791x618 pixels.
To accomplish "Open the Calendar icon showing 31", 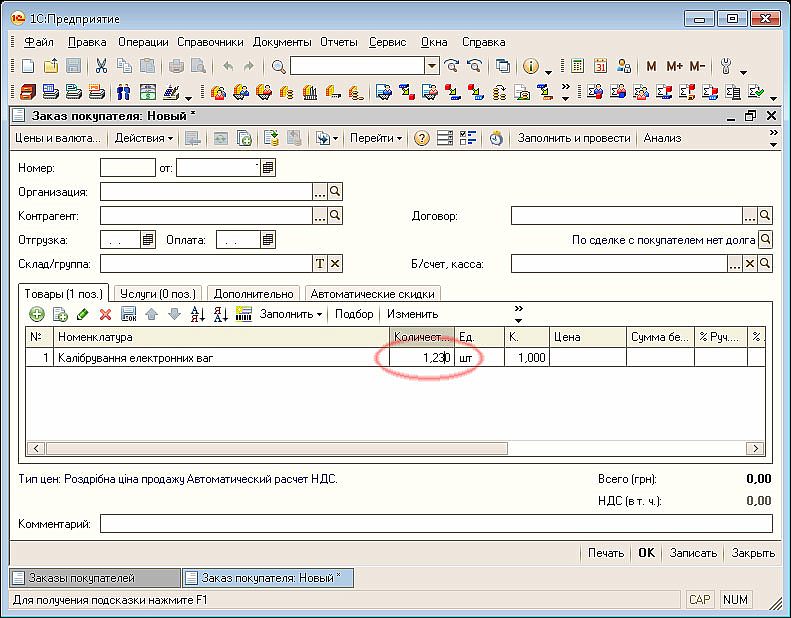I will [600, 66].
